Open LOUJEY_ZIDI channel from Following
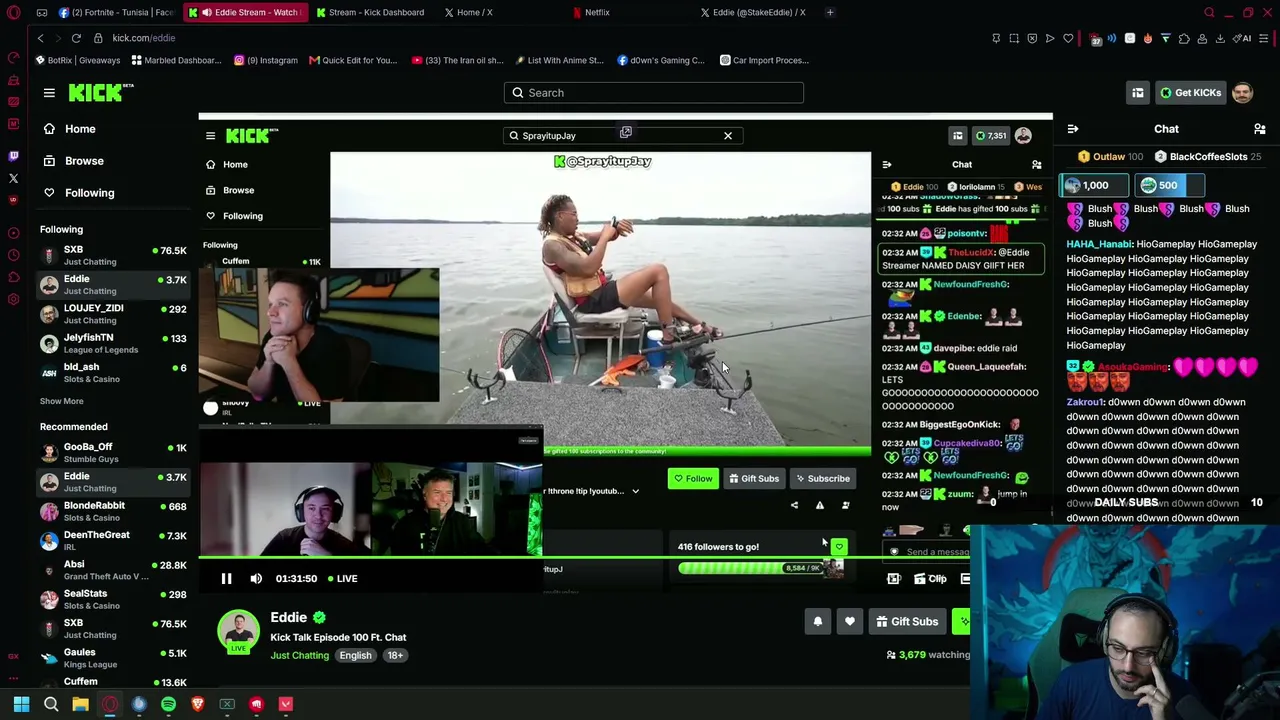 point(113,314)
